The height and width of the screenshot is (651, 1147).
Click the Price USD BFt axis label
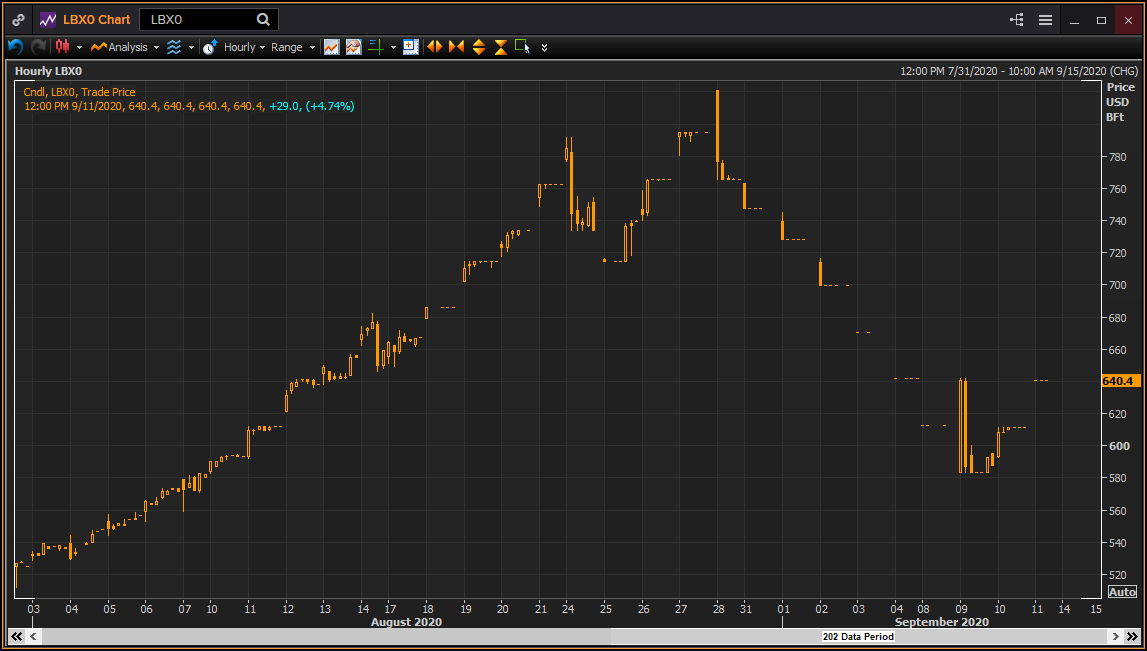click(x=1121, y=102)
